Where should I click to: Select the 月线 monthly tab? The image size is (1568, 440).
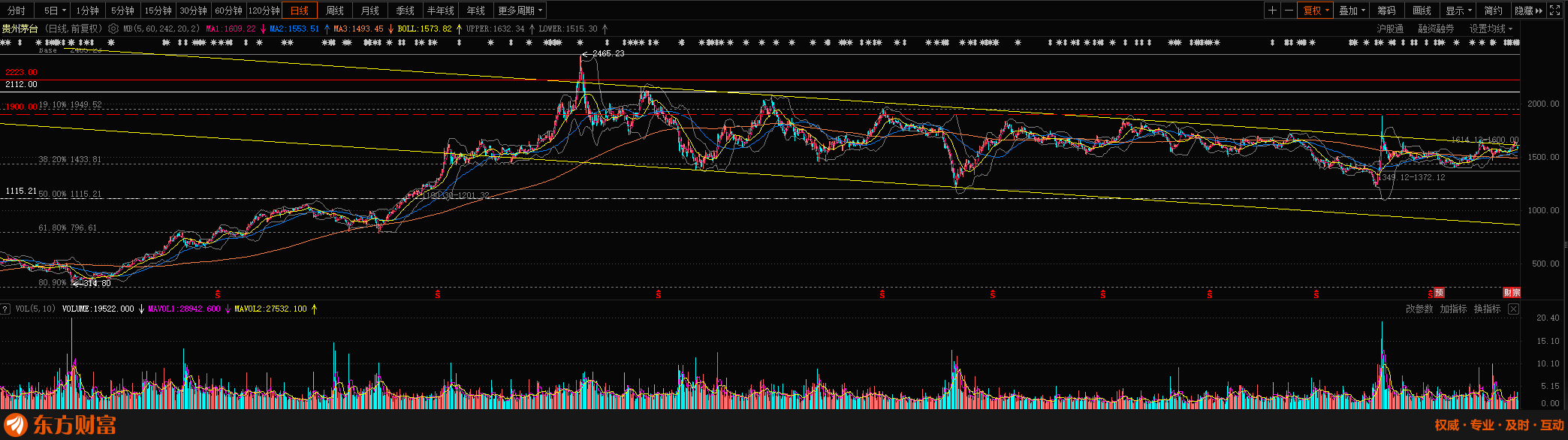[x=370, y=11]
